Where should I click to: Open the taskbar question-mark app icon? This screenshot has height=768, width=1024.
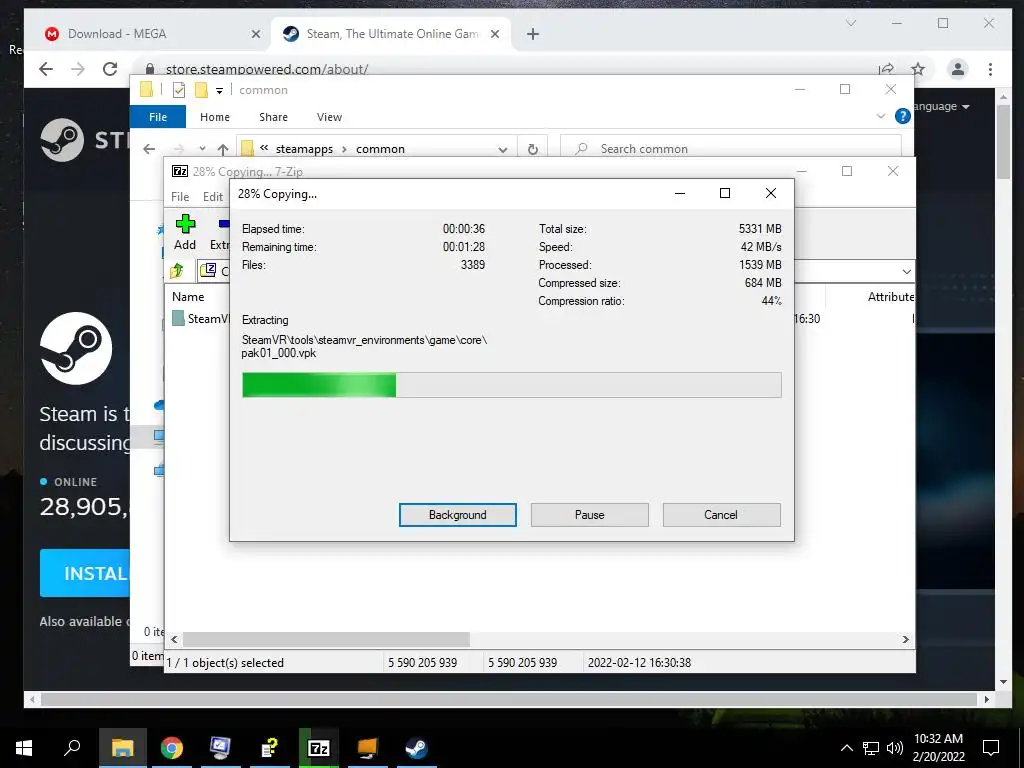point(269,748)
